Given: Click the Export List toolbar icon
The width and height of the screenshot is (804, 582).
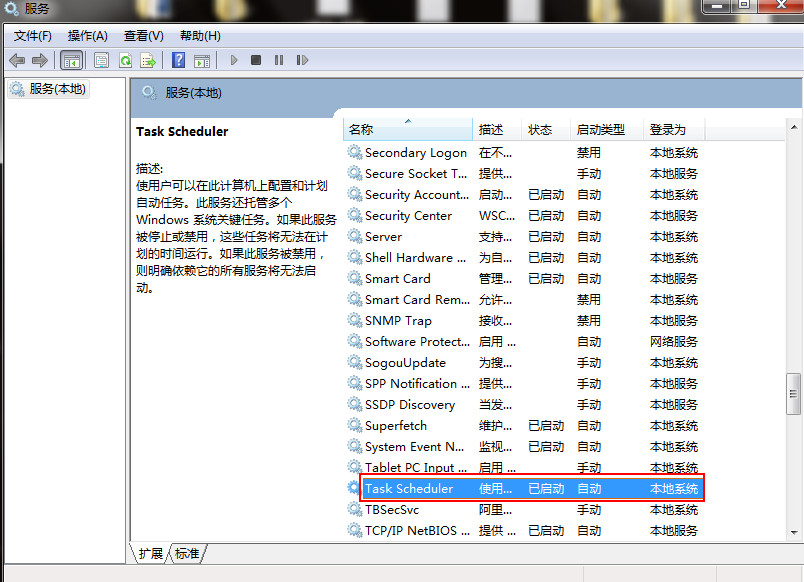Looking at the screenshot, I should point(148,61).
